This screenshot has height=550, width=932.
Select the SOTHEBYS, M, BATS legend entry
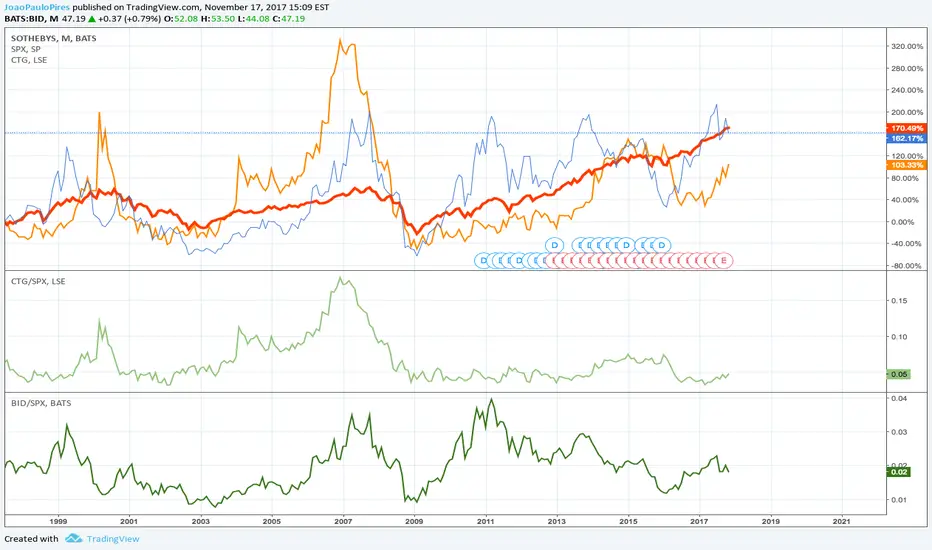point(53,38)
